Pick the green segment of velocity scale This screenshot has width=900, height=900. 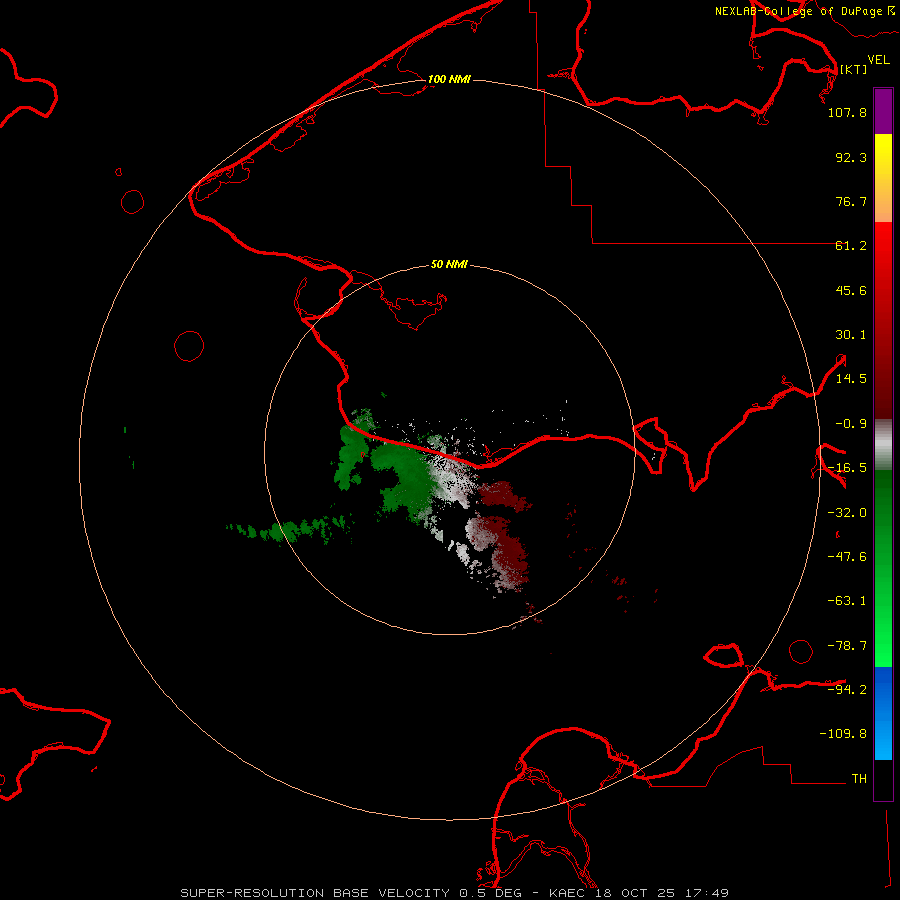coord(883,568)
